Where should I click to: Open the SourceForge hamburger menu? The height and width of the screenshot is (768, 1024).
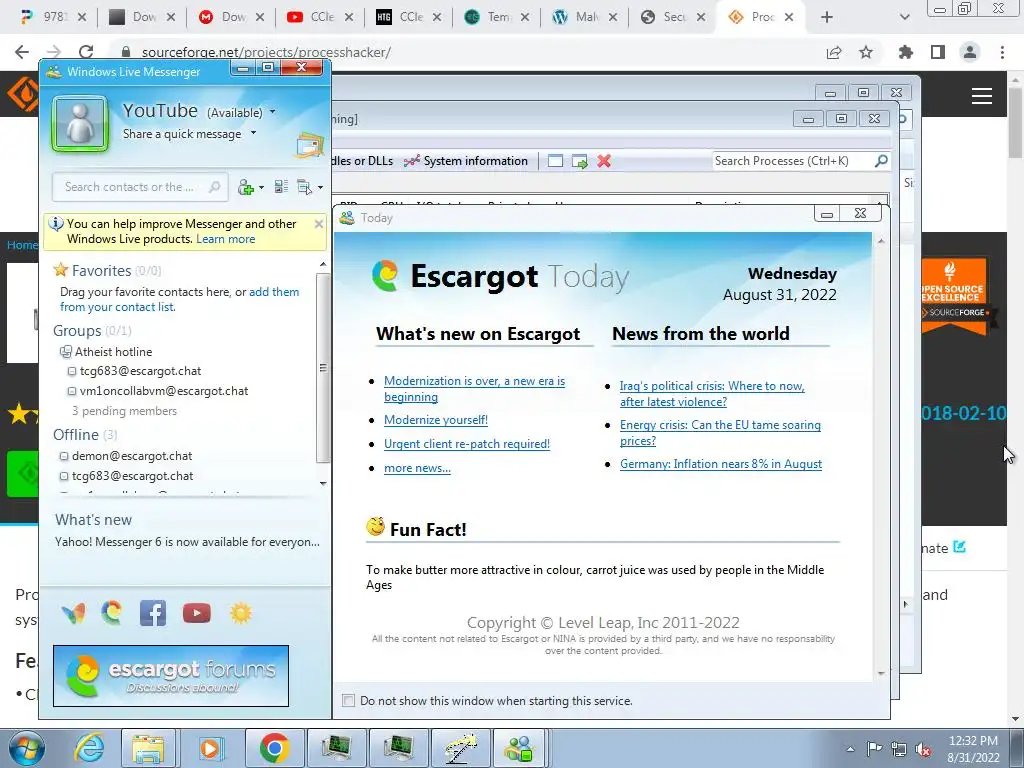click(982, 96)
